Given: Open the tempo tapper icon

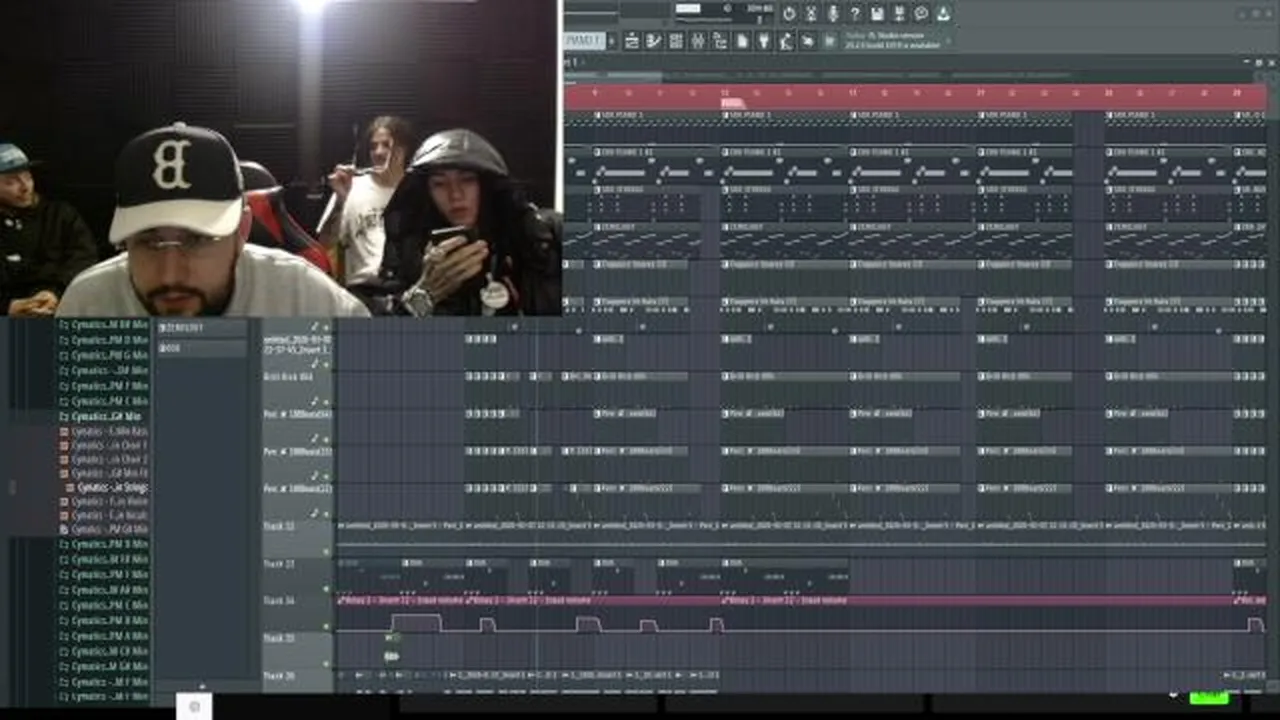Looking at the screenshot, I should pos(786,41).
